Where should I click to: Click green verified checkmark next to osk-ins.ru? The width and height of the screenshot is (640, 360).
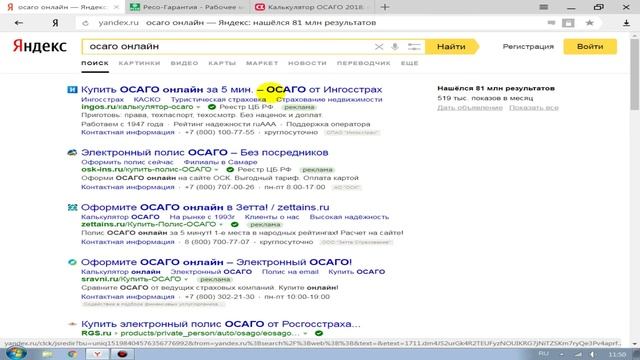tap(230, 169)
